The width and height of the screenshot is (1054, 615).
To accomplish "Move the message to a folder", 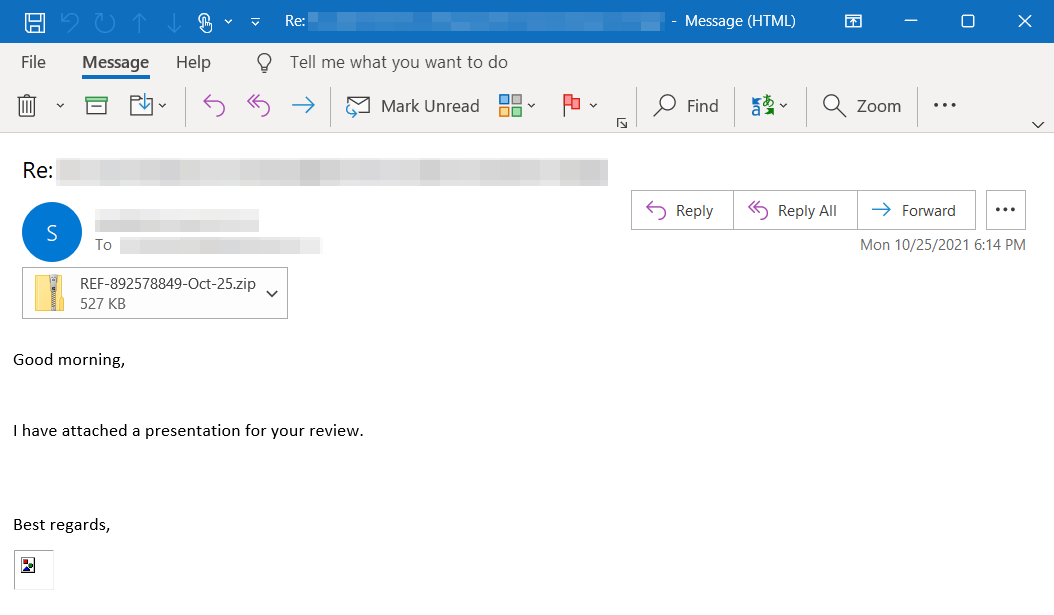I will [x=141, y=105].
